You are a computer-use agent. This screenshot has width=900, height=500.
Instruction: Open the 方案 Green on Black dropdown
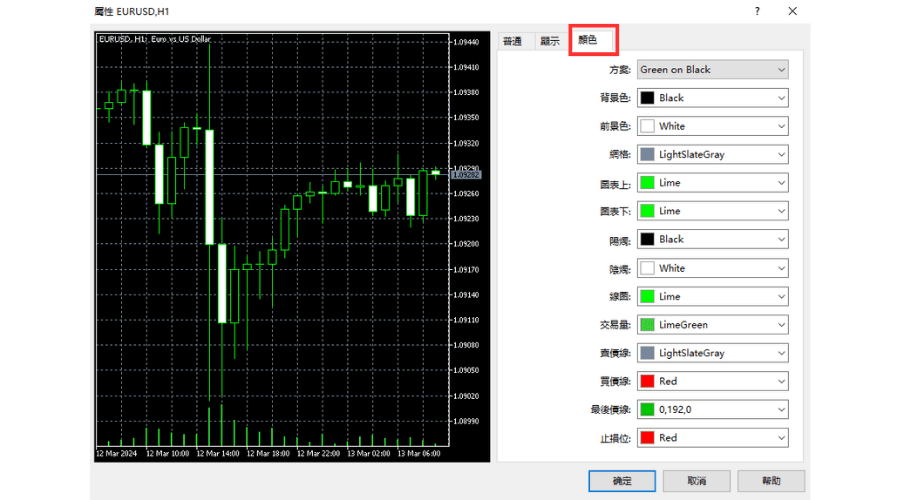[712, 70]
